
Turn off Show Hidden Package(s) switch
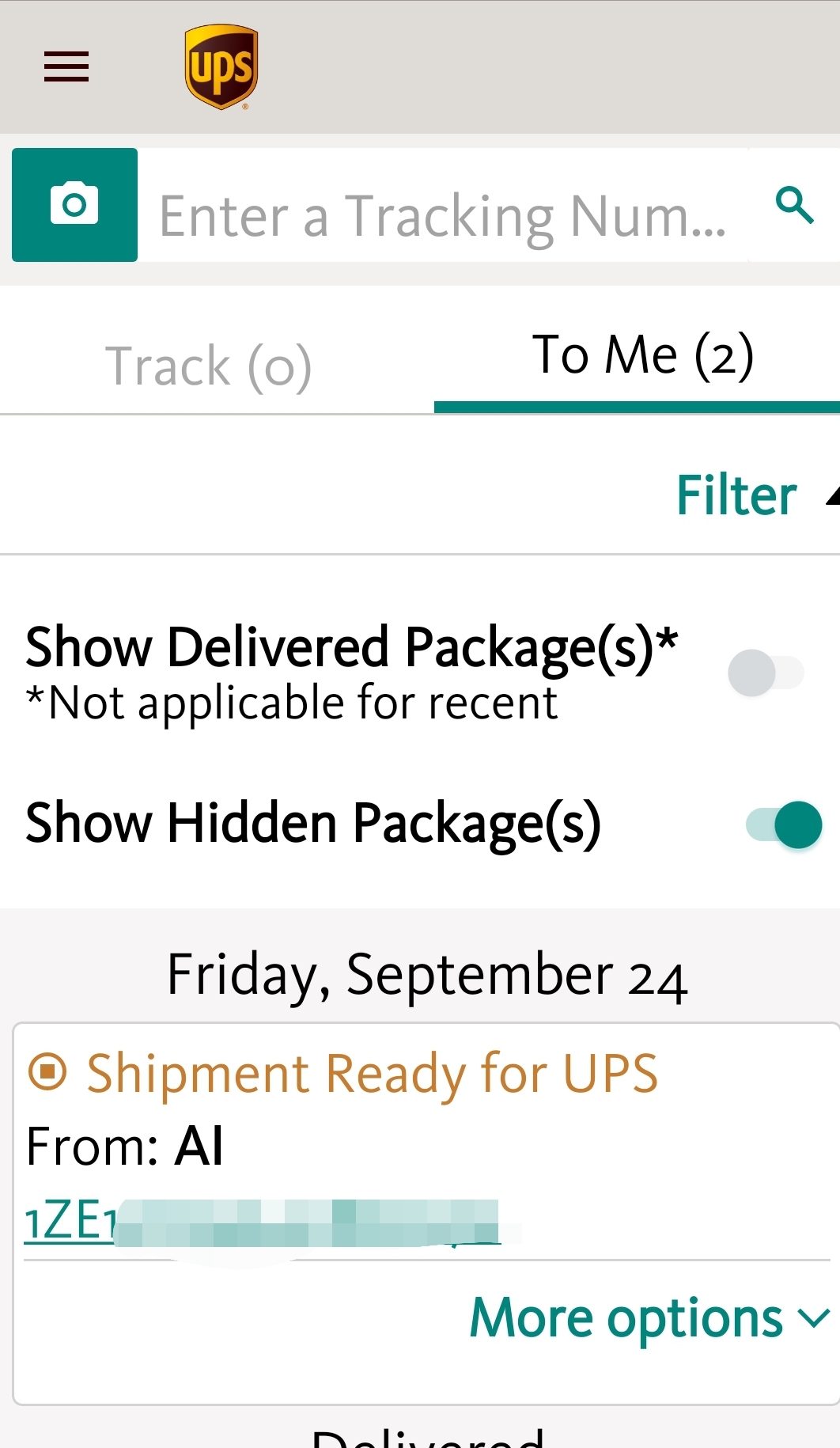[x=783, y=824]
